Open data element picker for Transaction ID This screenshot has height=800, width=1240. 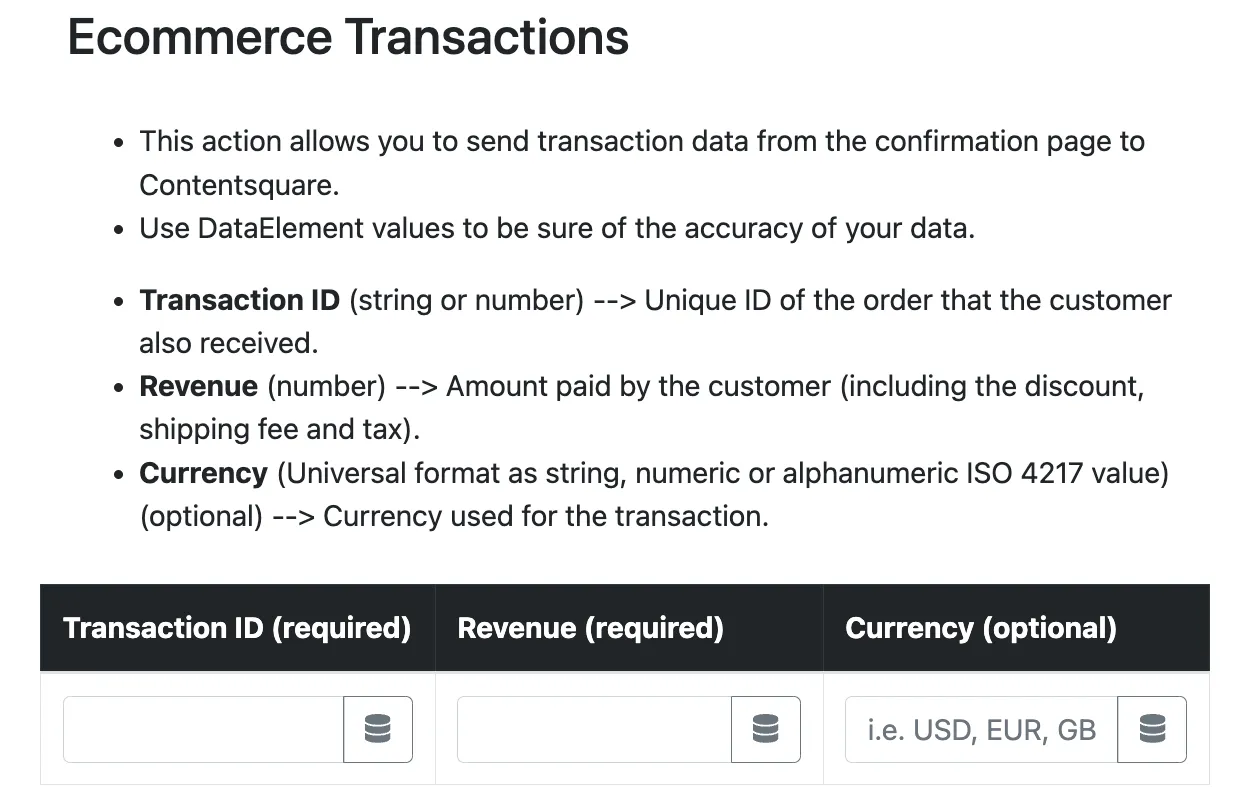(x=378, y=729)
